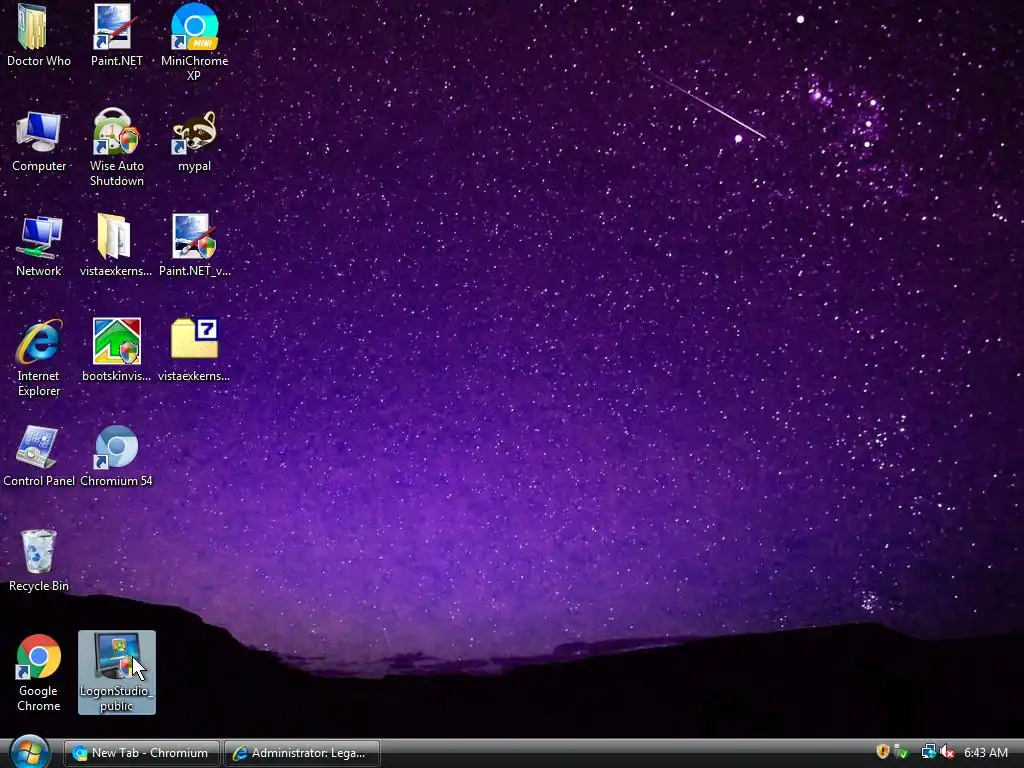
Task: Select the vistaexkerns 7-zip archive icon
Action: [x=194, y=351]
